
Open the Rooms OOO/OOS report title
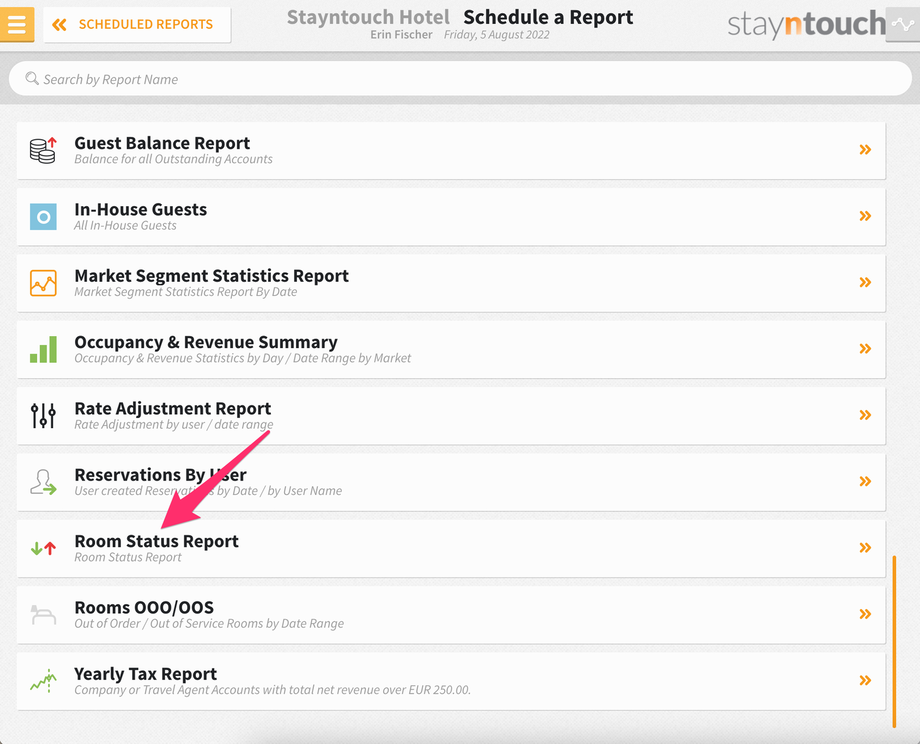(x=144, y=607)
